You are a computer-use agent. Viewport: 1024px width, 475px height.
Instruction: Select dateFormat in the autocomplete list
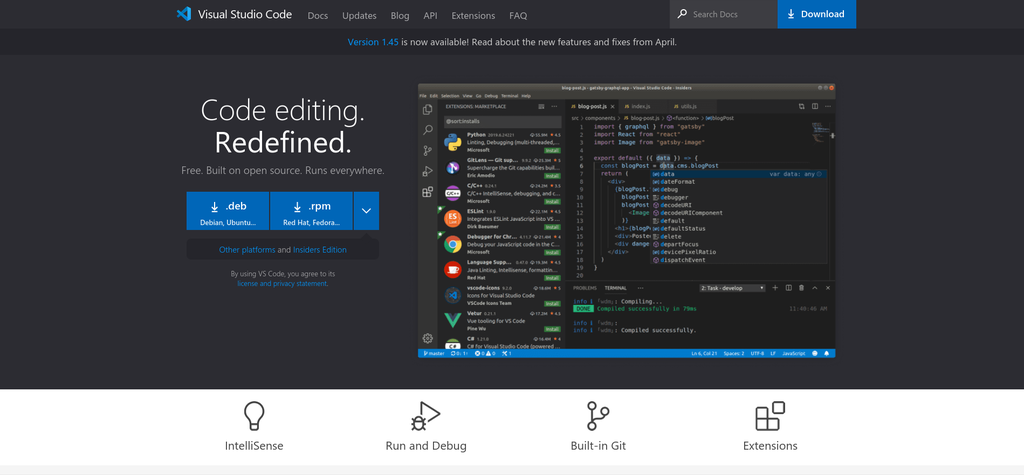click(738, 182)
